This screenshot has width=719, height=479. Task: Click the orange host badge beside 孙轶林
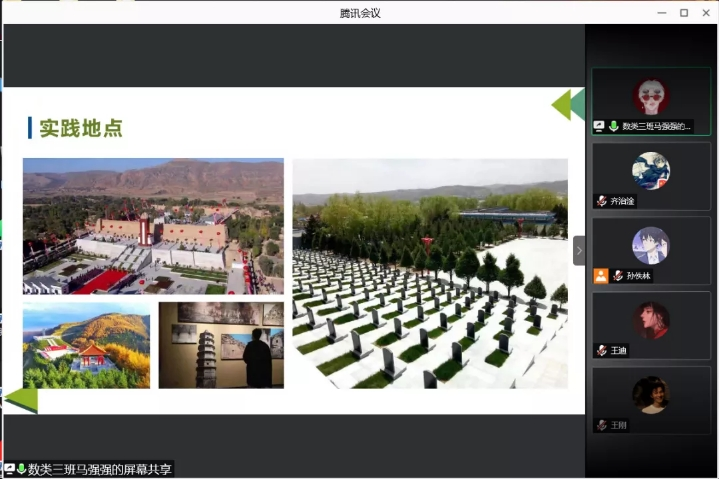600,276
